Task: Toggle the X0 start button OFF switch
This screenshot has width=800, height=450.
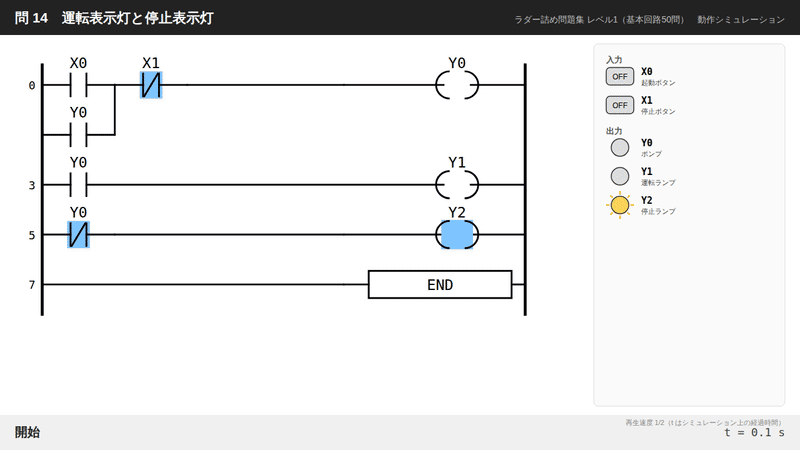Action: [620, 77]
